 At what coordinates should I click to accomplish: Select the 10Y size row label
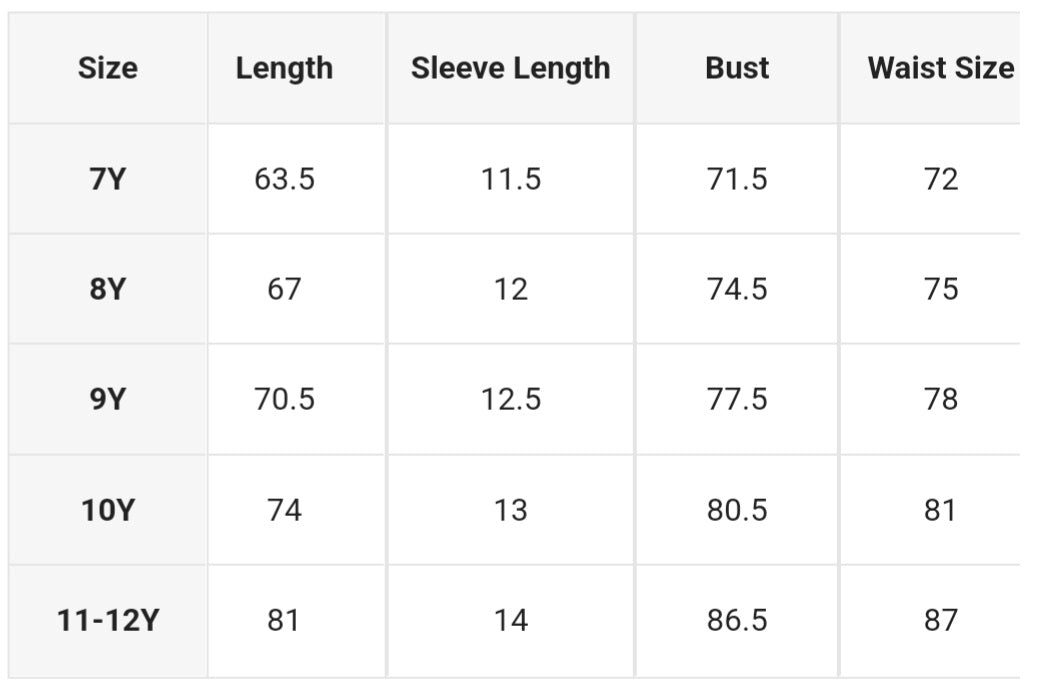[x=107, y=510]
